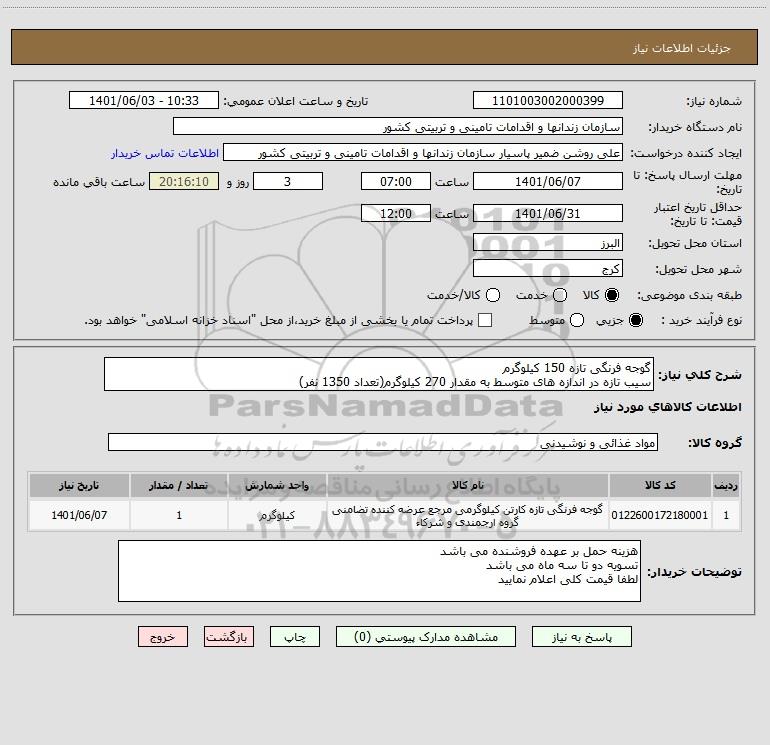The width and height of the screenshot is (770, 745).
Task: Click the unit cell کیلوگرم
Action: (277, 515)
